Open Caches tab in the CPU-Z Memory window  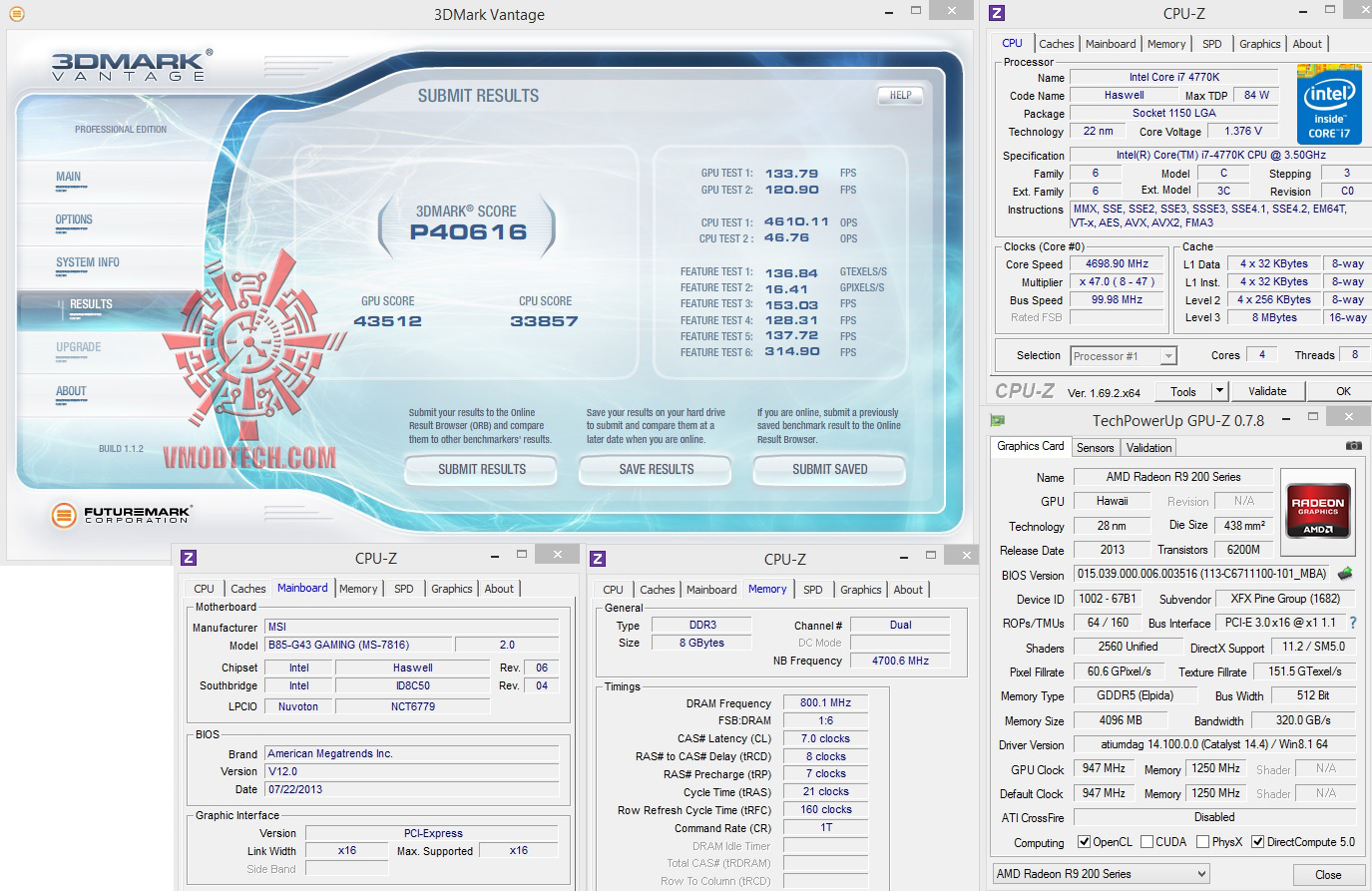pos(657,590)
